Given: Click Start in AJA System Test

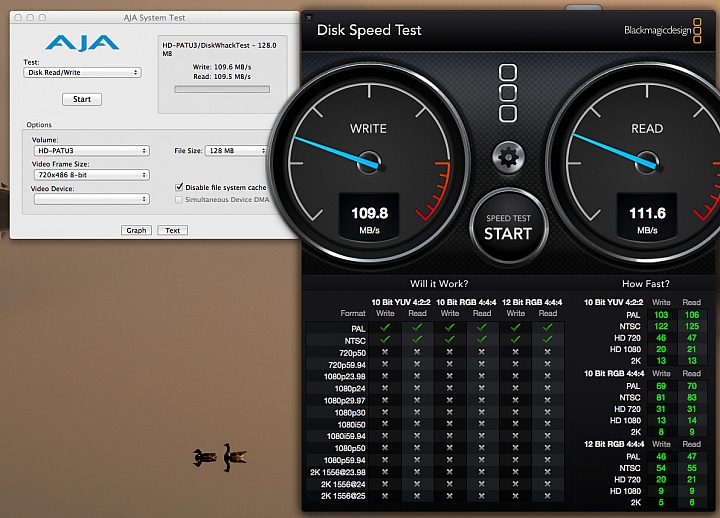Looking at the screenshot, I should click(x=82, y=99).
